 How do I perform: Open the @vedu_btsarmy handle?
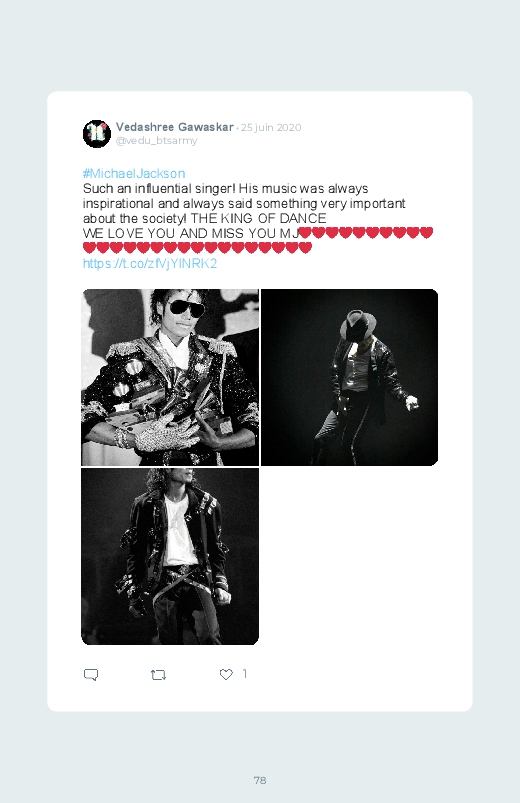click(156, 140)
